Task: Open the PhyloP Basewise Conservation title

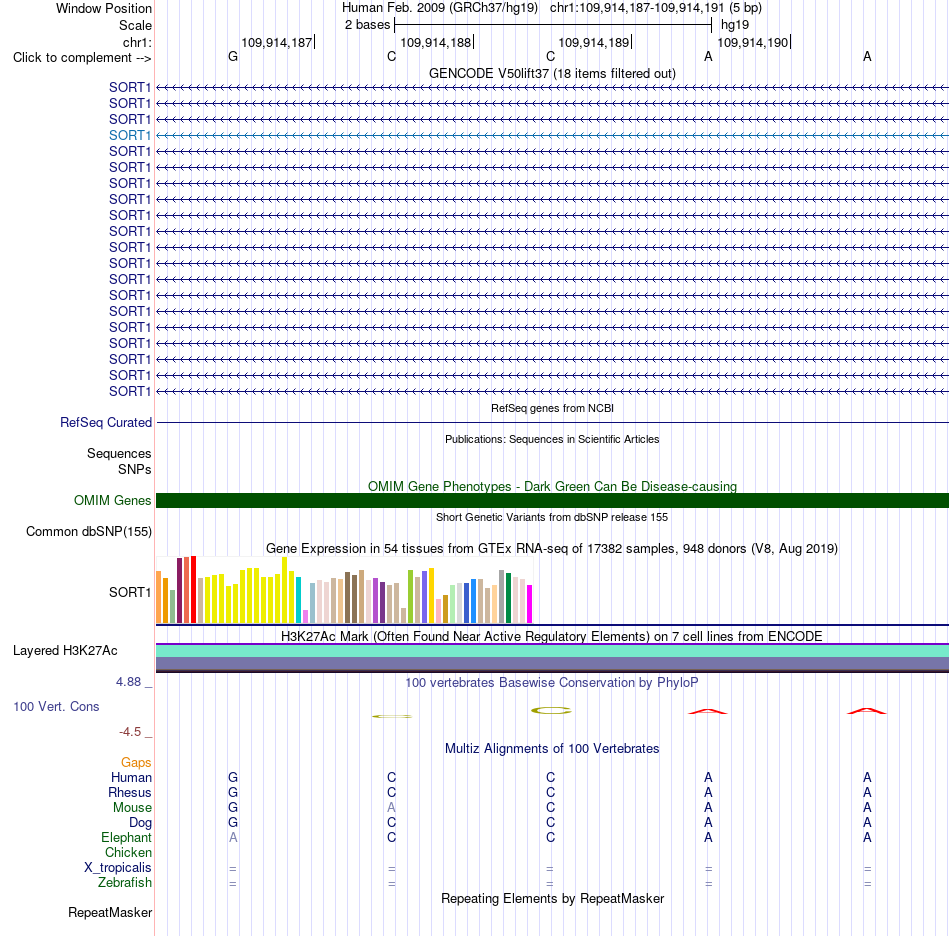Action: point(552,683)
